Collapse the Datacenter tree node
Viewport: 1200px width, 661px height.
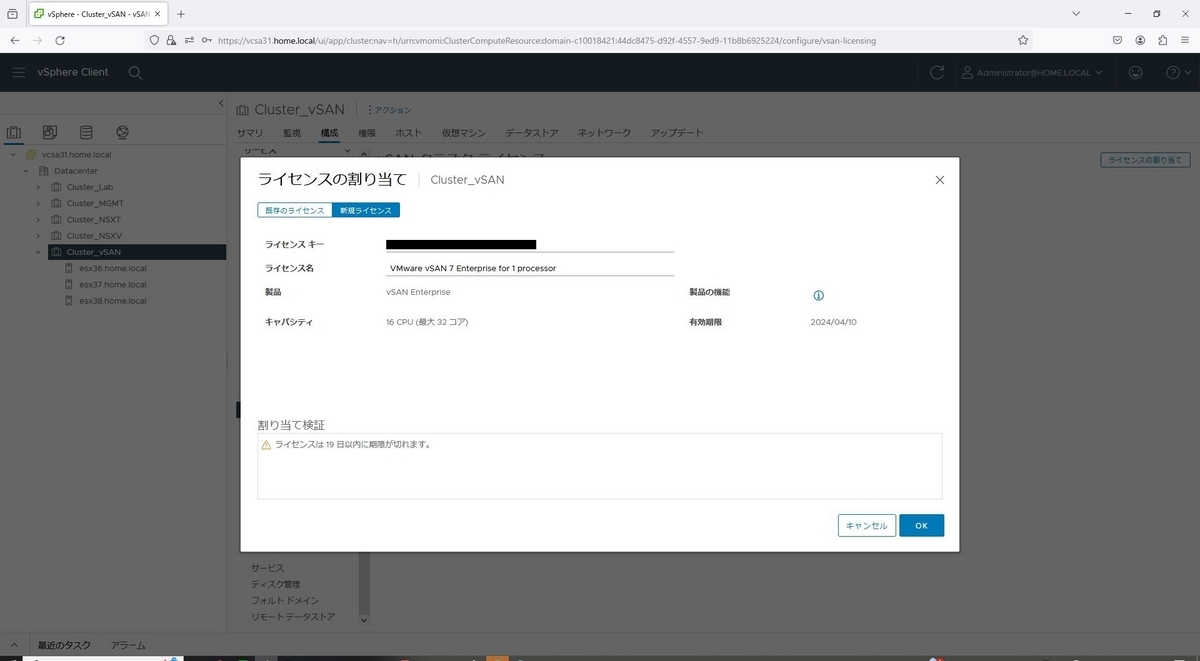point(26,171)
